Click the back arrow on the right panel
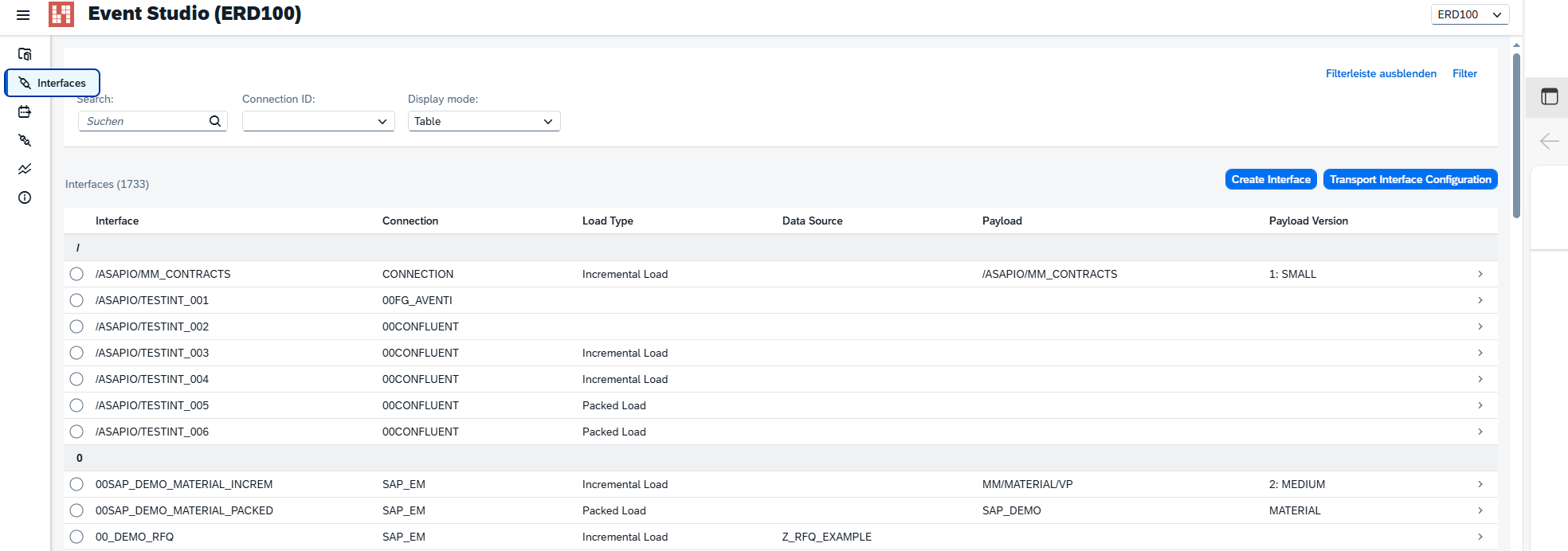 coord(1549,142)
